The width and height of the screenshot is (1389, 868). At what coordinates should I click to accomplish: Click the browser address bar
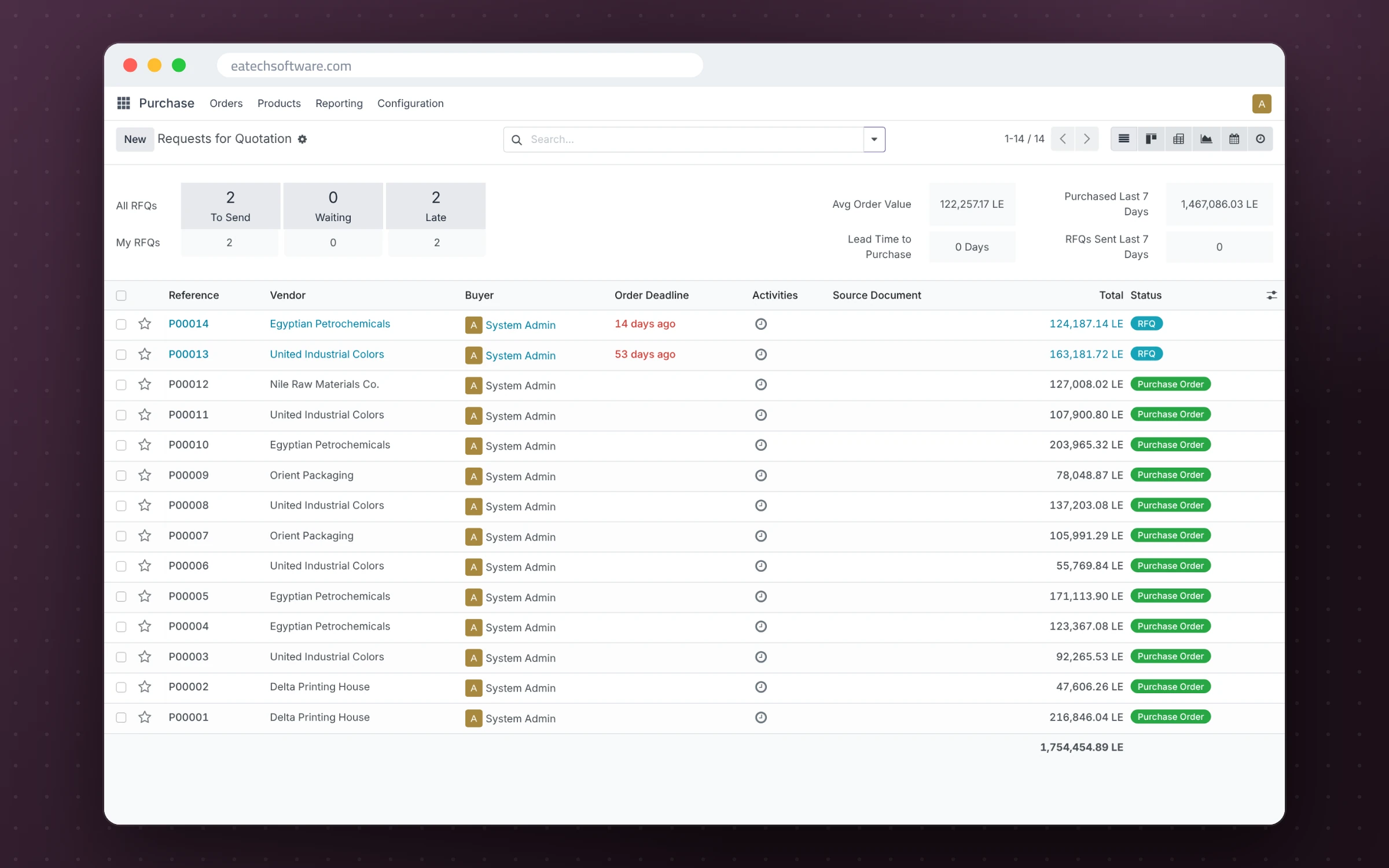(x=460, y=65)
